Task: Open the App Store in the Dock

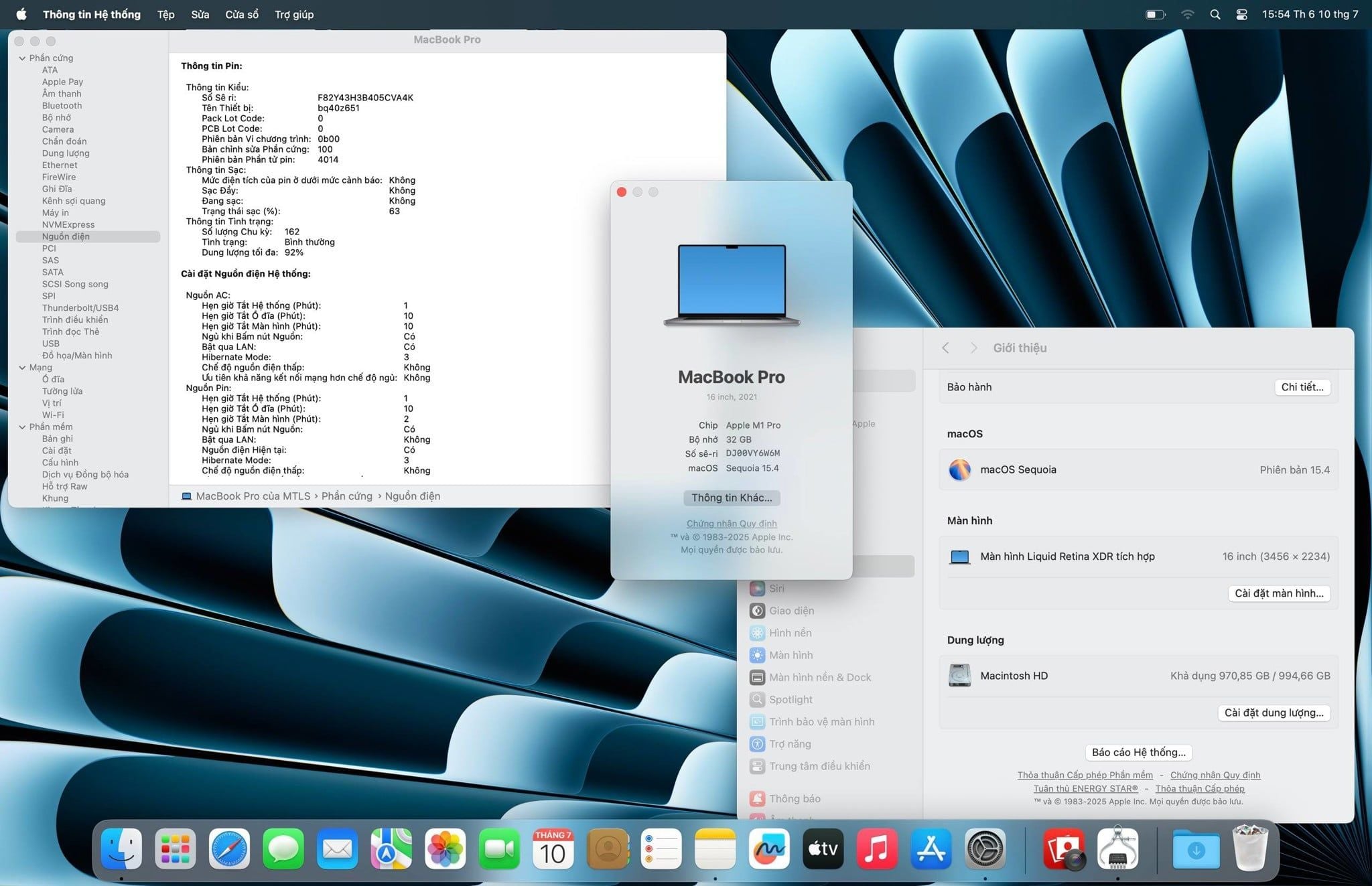Action: tap(931, 849)
